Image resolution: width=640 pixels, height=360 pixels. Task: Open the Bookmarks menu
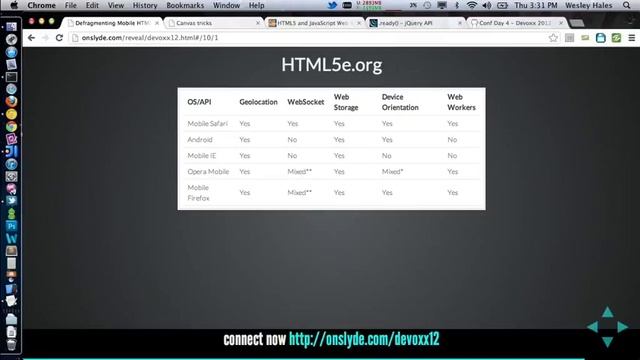pos(185,5)
